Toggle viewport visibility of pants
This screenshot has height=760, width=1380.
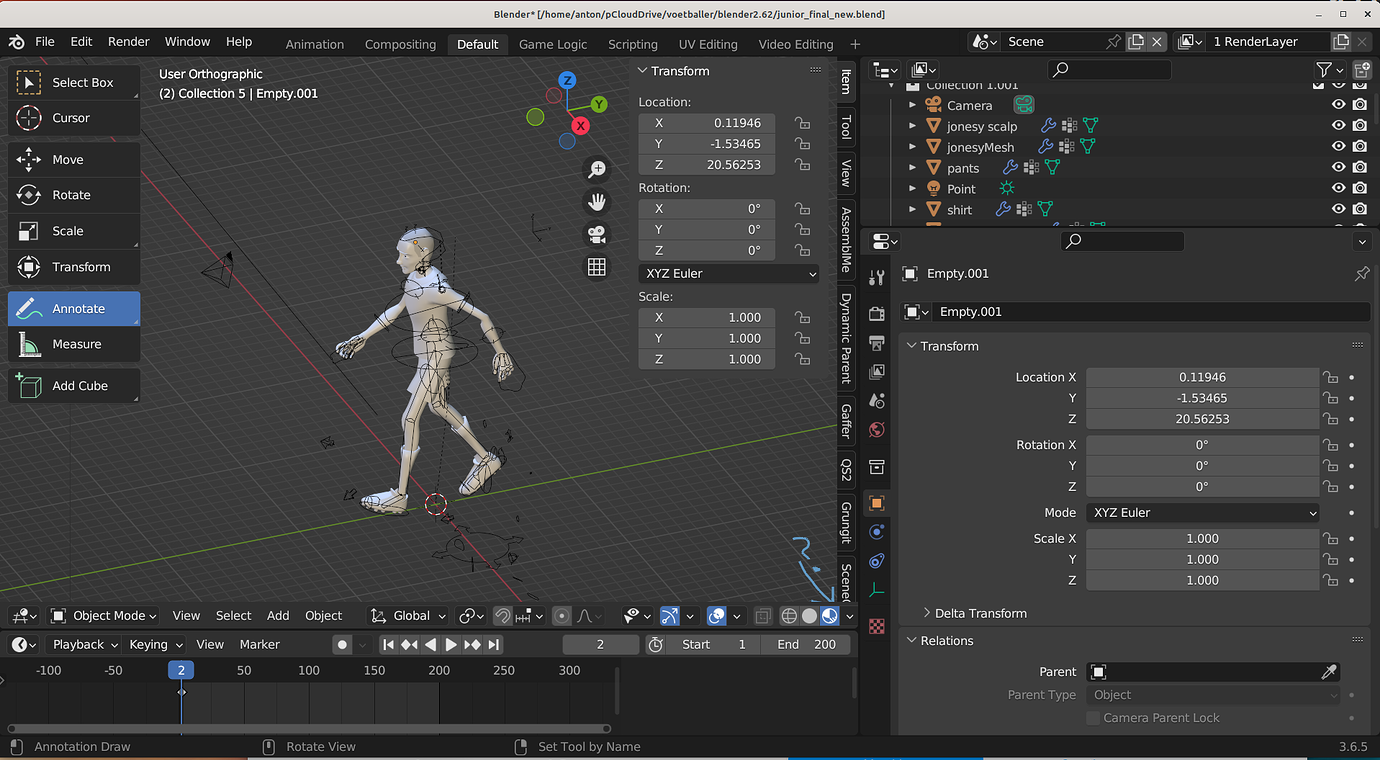click(x=1338, y=168)
